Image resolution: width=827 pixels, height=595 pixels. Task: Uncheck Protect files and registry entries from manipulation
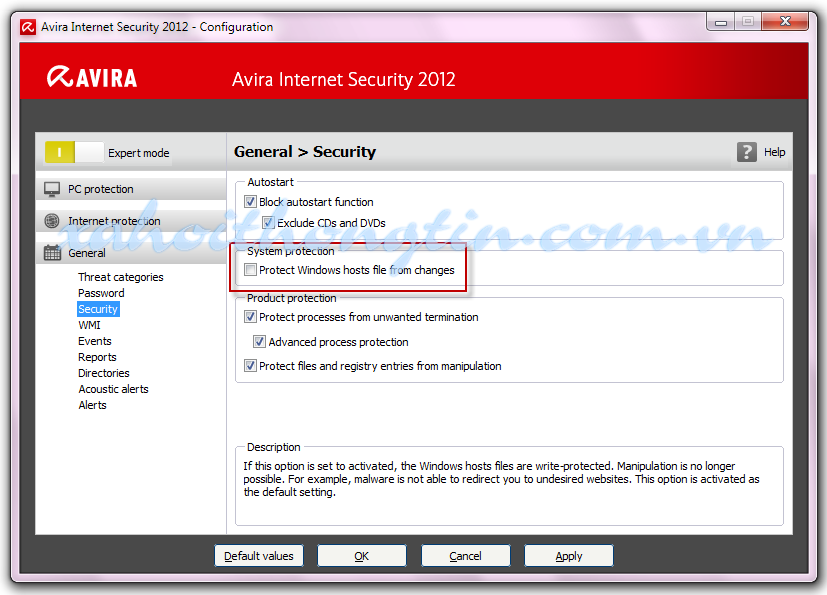(251, 366)
